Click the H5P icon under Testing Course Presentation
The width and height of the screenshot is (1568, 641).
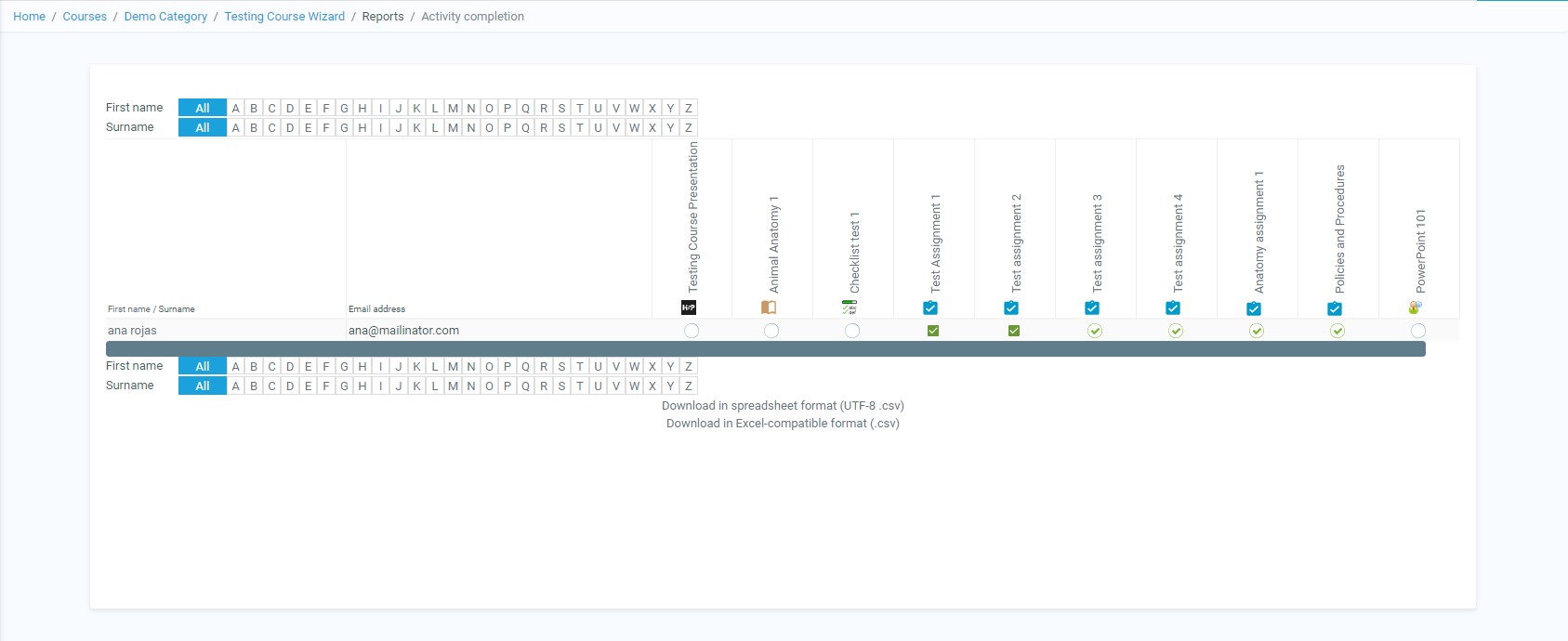pos(689,307)
